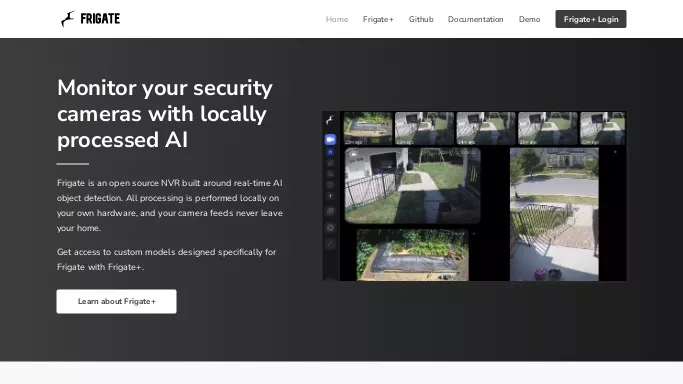Open the Demo link in navigation
This screenshot has width=683, height=384.
point(529,19)
